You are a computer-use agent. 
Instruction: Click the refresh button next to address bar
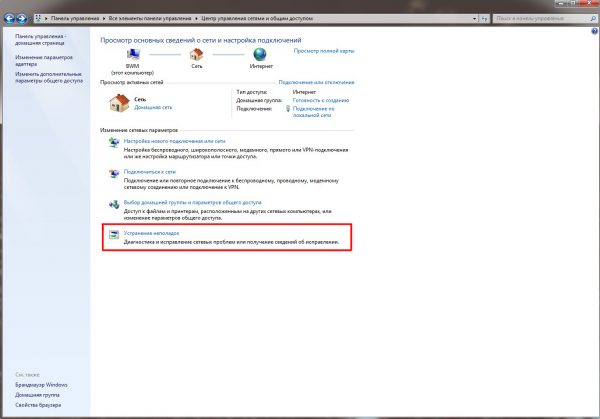485,18
